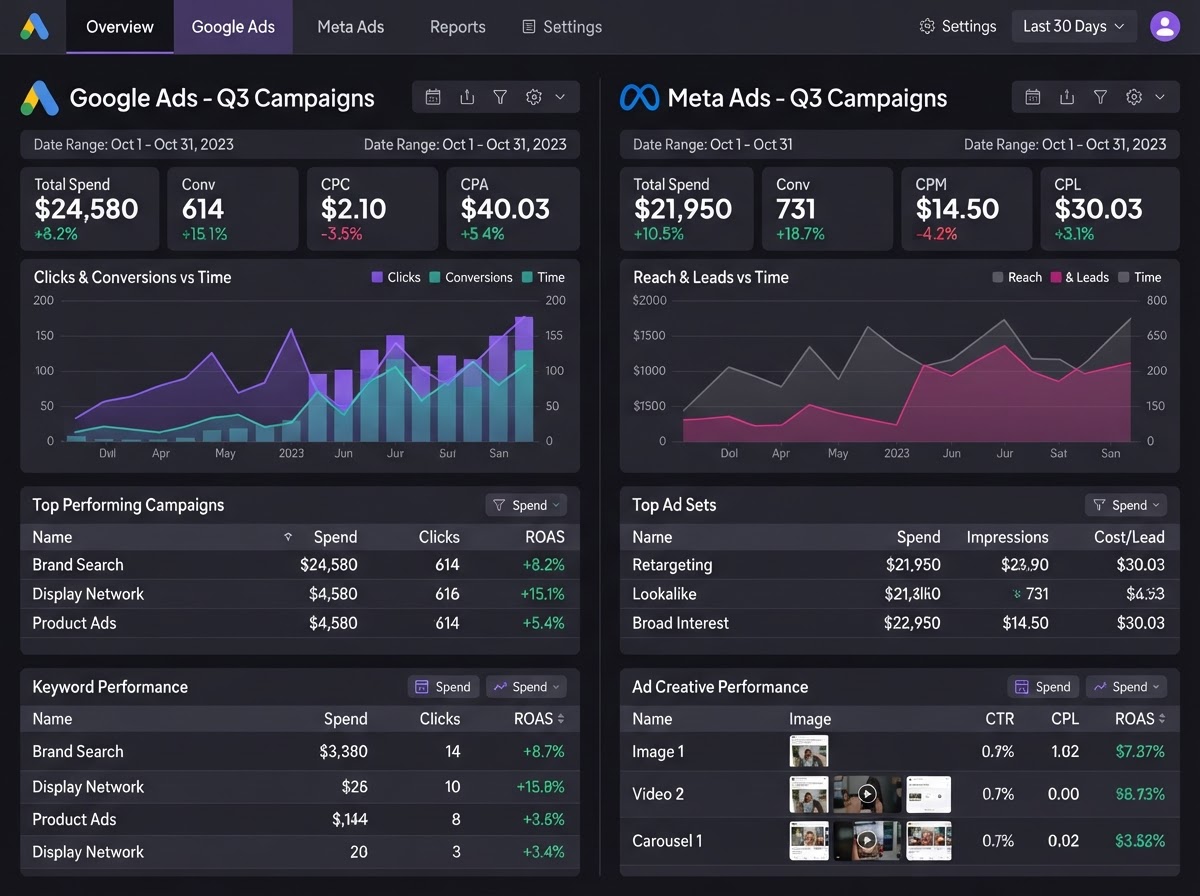
Task: Toggle the Time legend swatch in the Google chart
Action: (x=527, y=277)
